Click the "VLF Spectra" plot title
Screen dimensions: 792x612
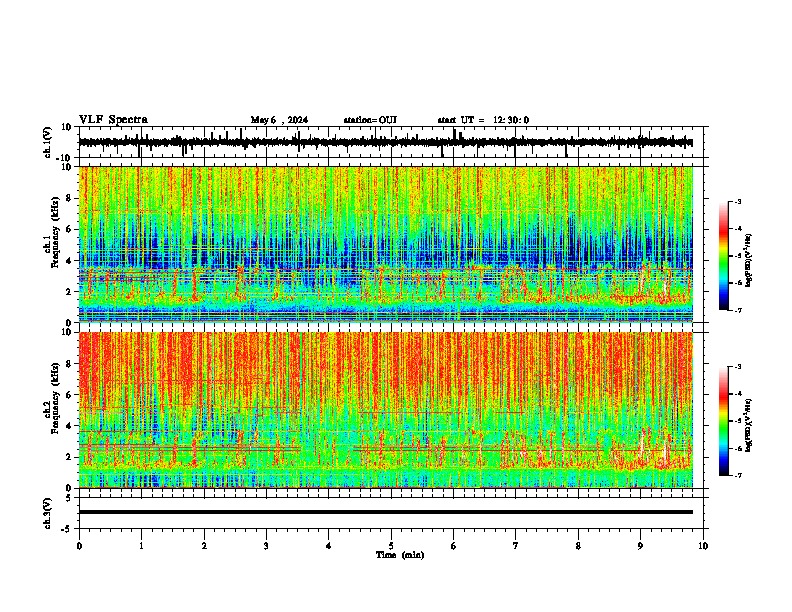pos(113,120)
